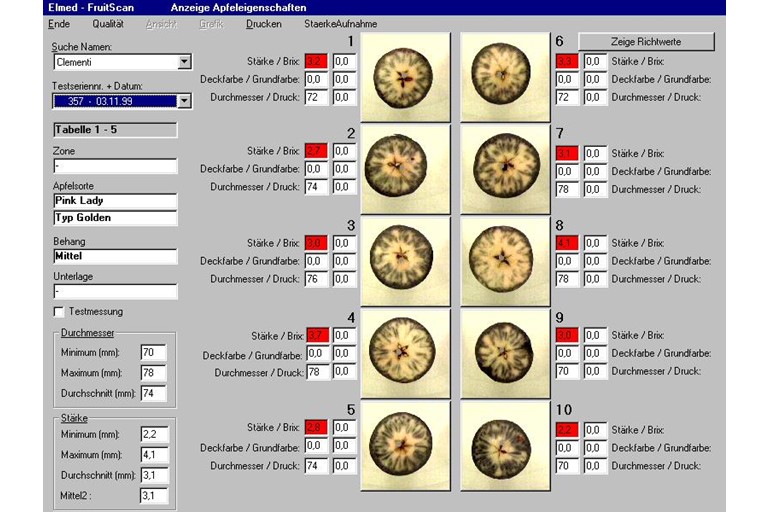Click Durchmesser field 72 of apple 6

567,97
